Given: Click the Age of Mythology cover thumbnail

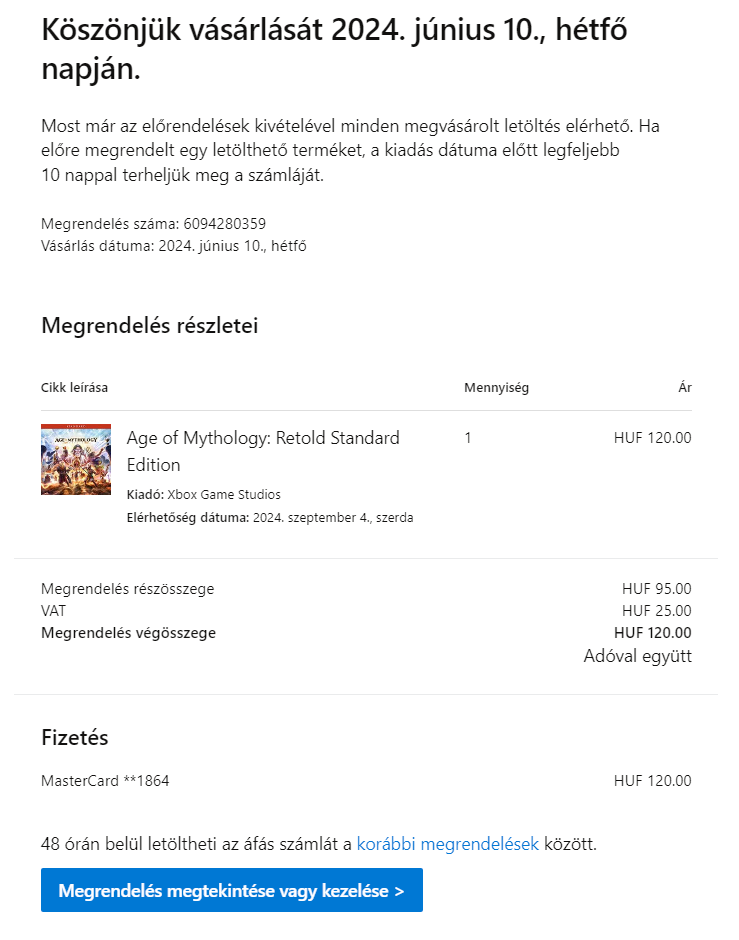Looking at the screenshot, I should [76, 459].
